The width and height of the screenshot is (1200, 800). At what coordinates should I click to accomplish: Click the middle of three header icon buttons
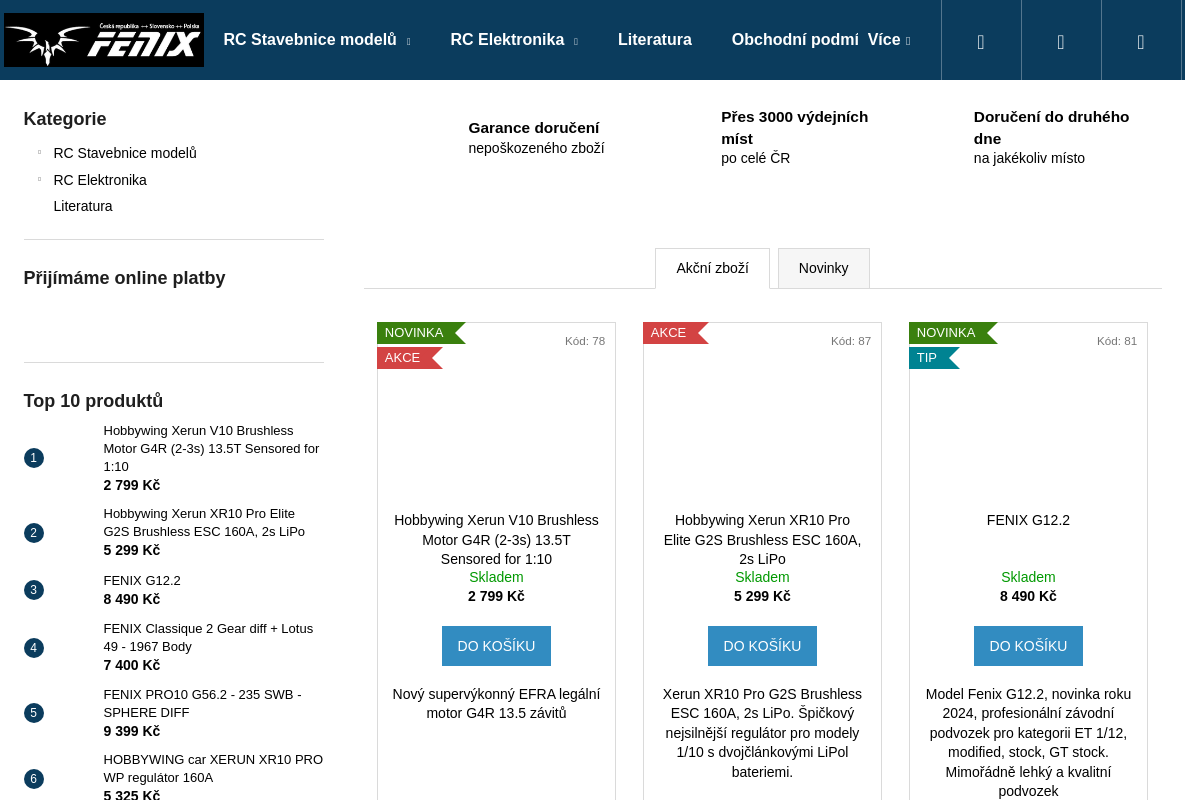click(1061, 40)
